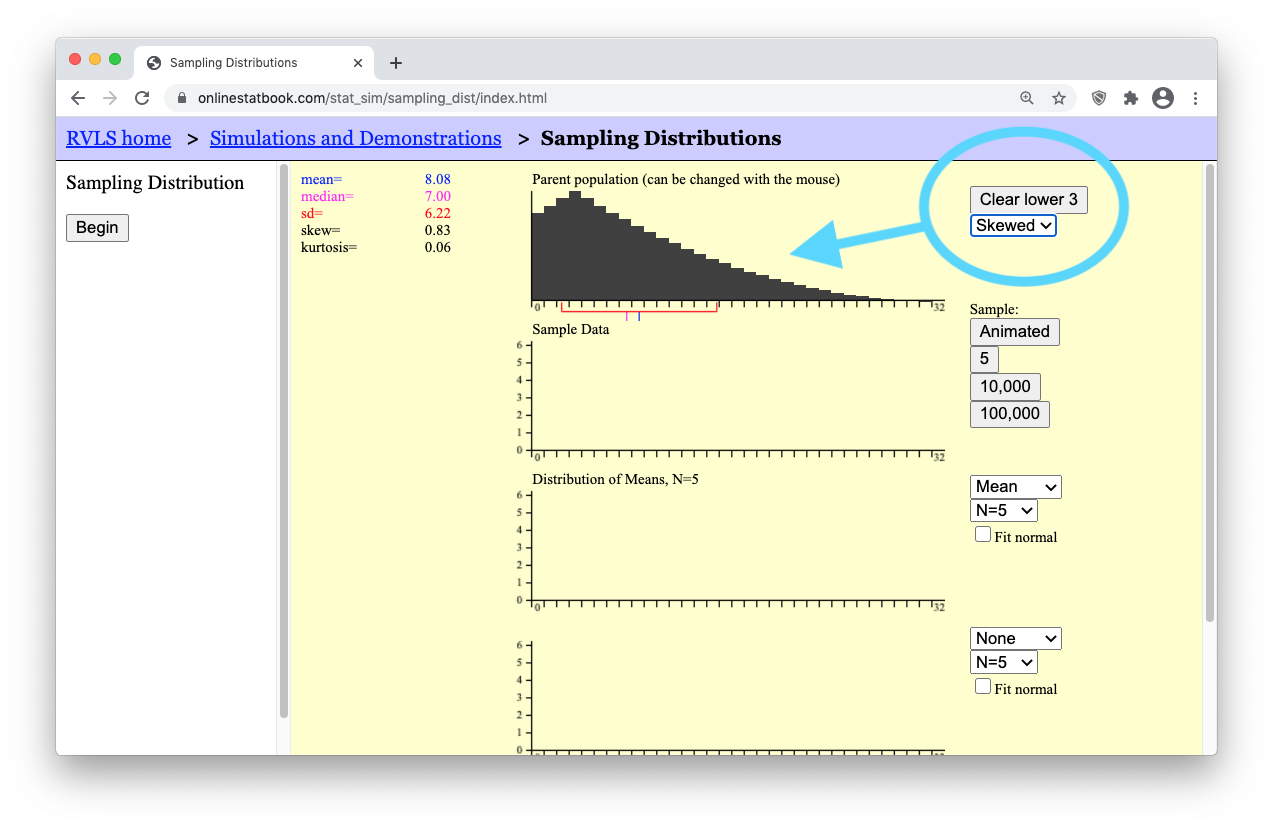Open a new tab with the plus button
Image resolution: width=1273 pixels, height=829 pixels.
tap(396, 63)
